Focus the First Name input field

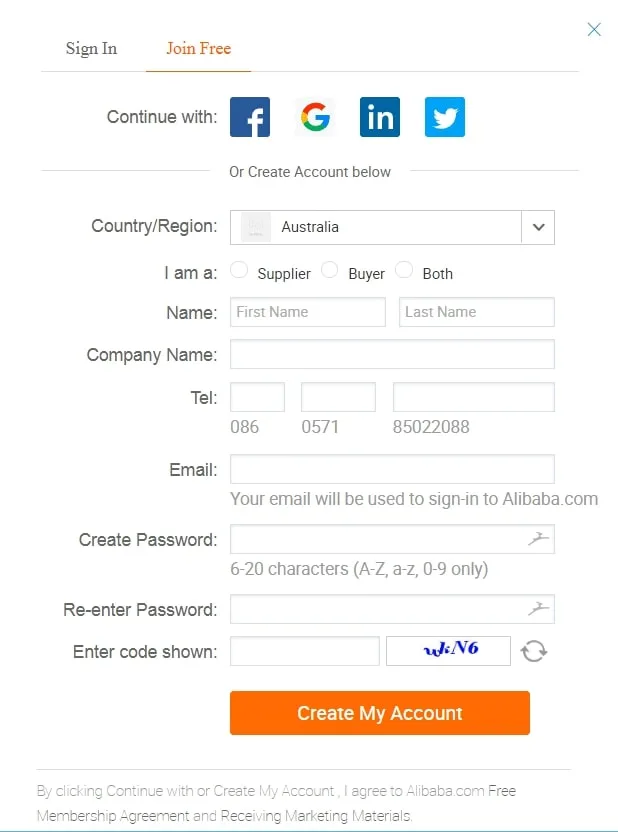pos(308,312)
